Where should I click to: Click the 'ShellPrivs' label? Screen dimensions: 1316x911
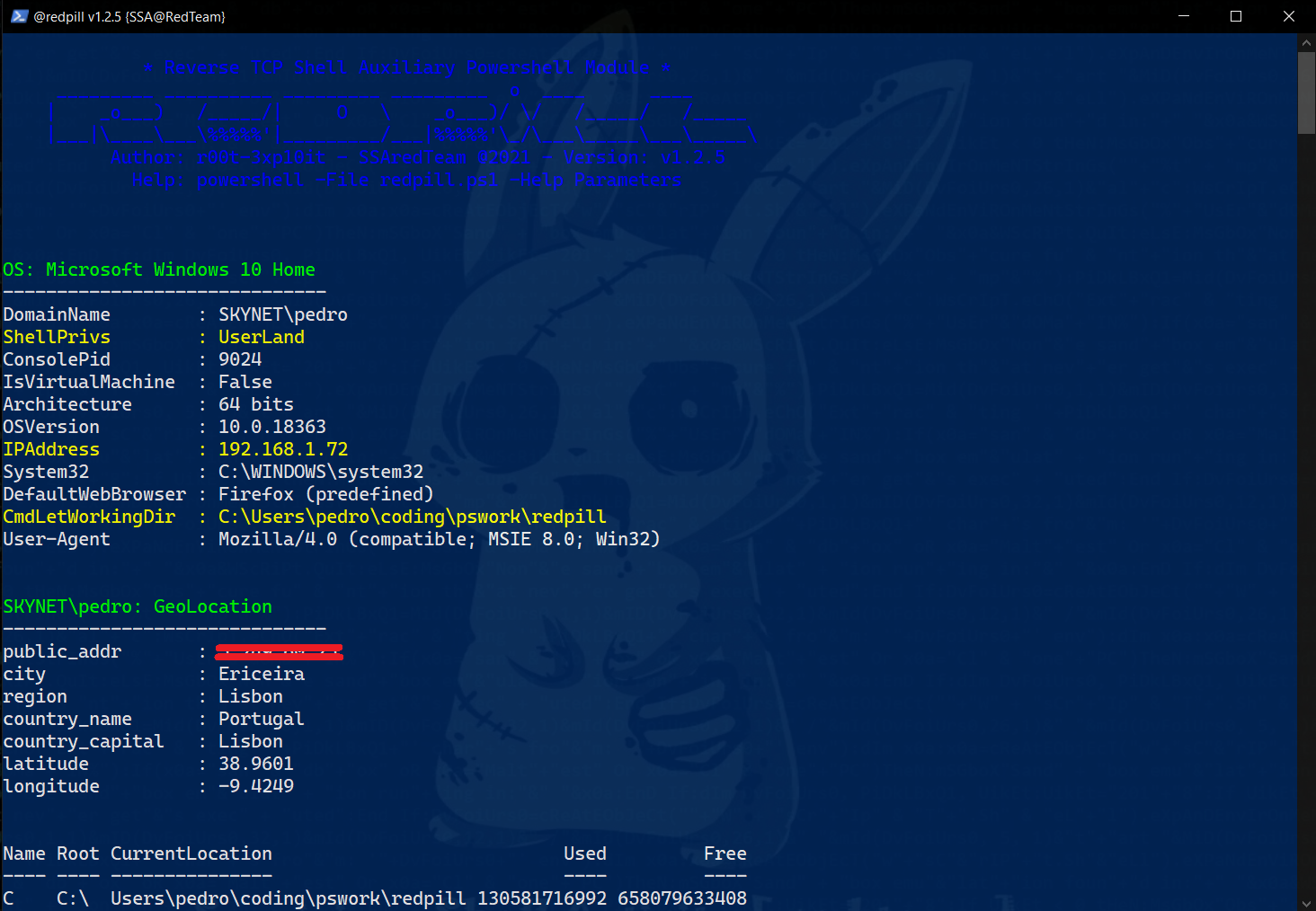[57, 337]
